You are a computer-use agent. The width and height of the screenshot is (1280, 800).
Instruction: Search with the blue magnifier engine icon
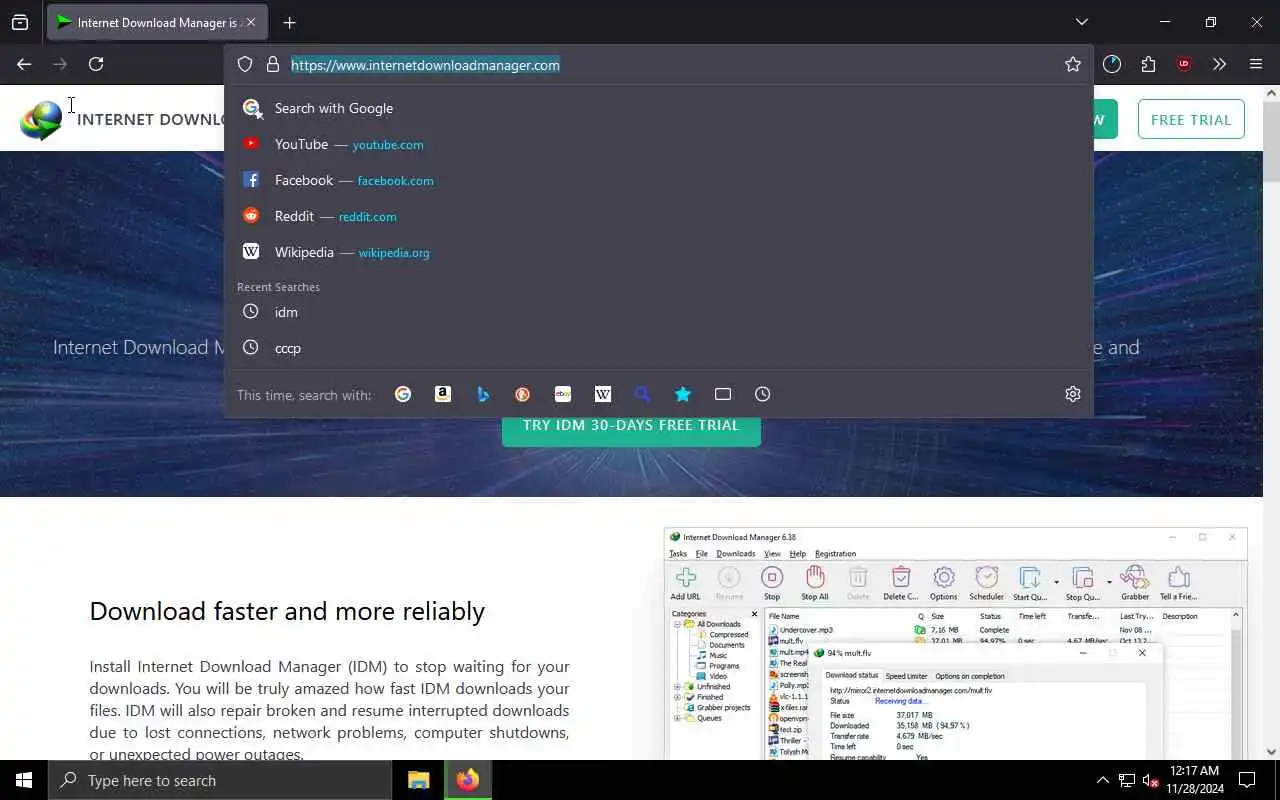click(643, 394)
